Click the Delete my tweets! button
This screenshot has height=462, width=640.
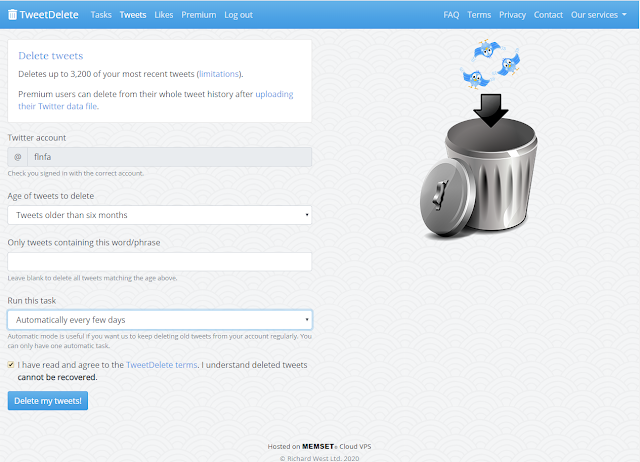48,401
